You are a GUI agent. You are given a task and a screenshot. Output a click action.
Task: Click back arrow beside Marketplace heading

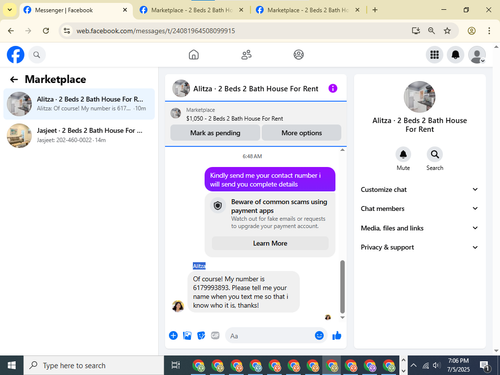pyautogui.click(x=14, y=79)
